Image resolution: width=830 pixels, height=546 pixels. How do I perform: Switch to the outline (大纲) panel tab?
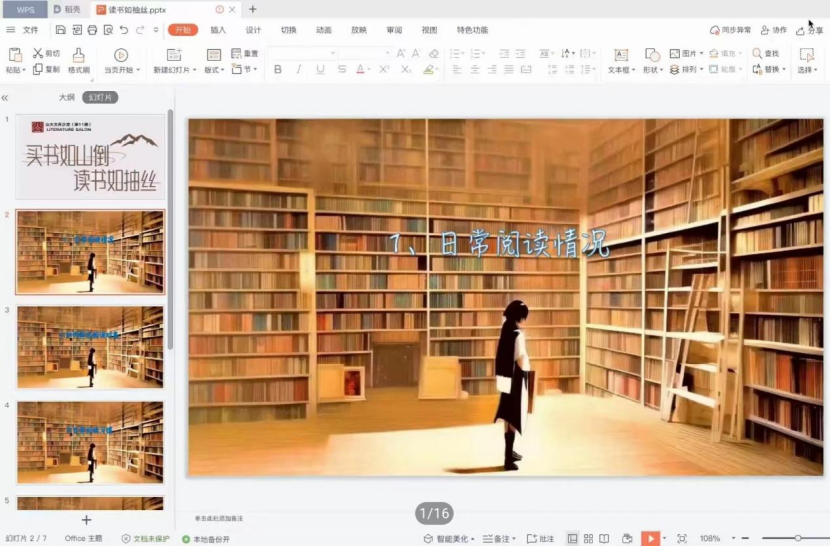pos(66,97)
